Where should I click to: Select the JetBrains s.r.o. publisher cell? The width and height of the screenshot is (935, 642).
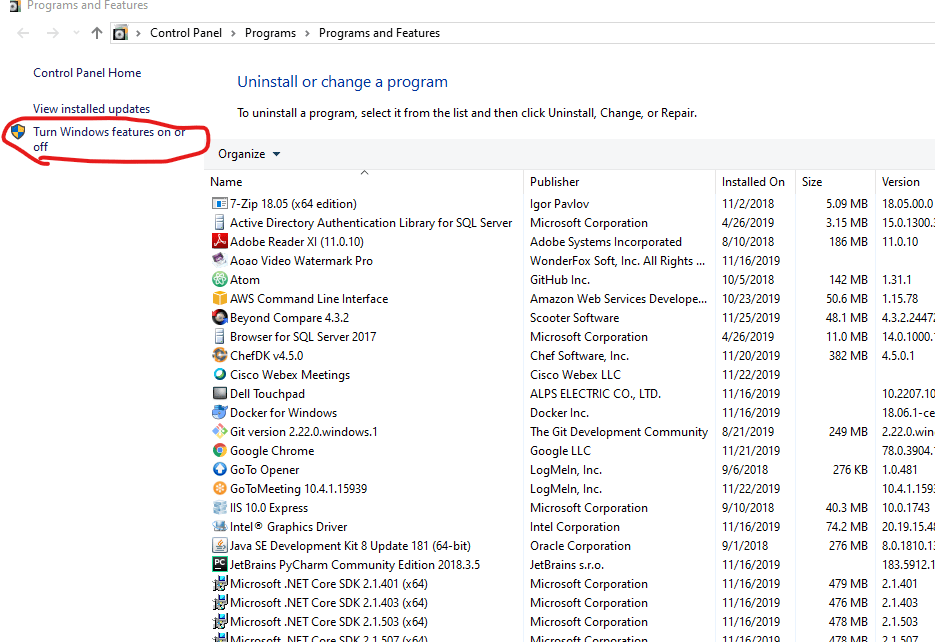point(566,565)
